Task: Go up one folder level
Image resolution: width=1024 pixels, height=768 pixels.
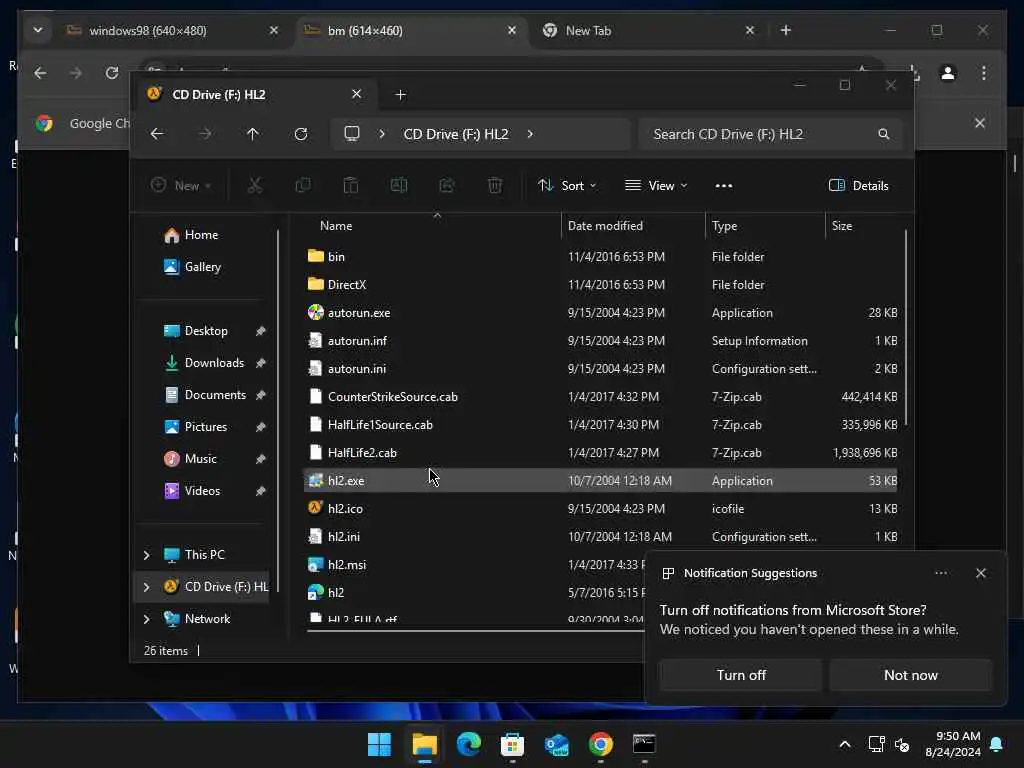Action: tap(253, 134)
